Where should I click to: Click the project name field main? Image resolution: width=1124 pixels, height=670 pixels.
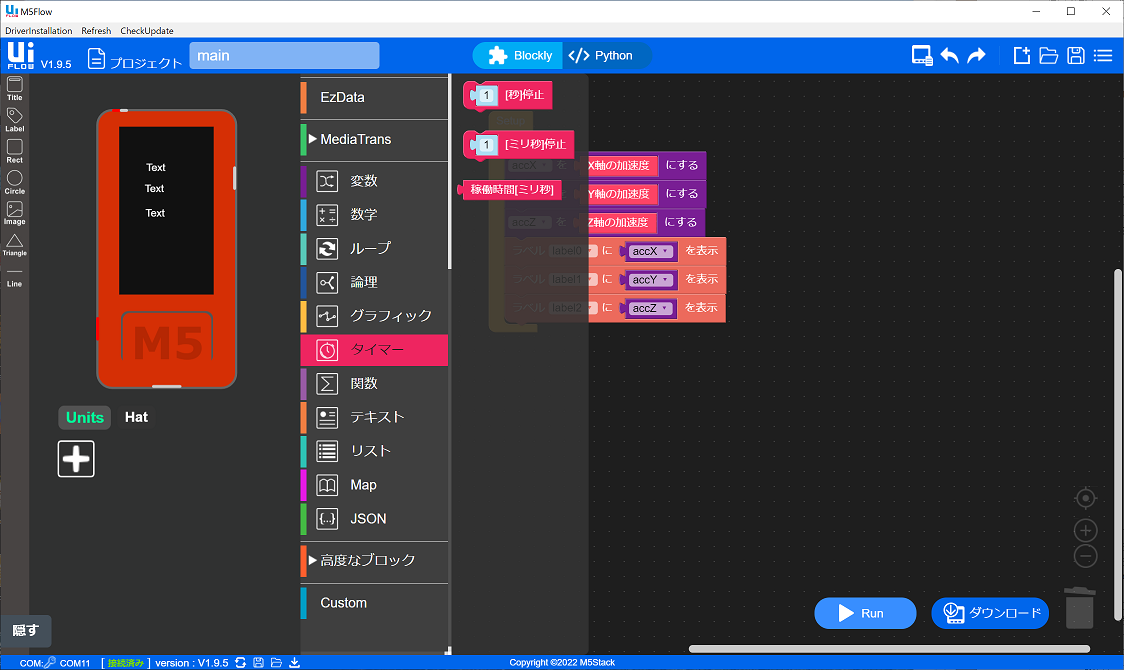click(x=284, y=56)
